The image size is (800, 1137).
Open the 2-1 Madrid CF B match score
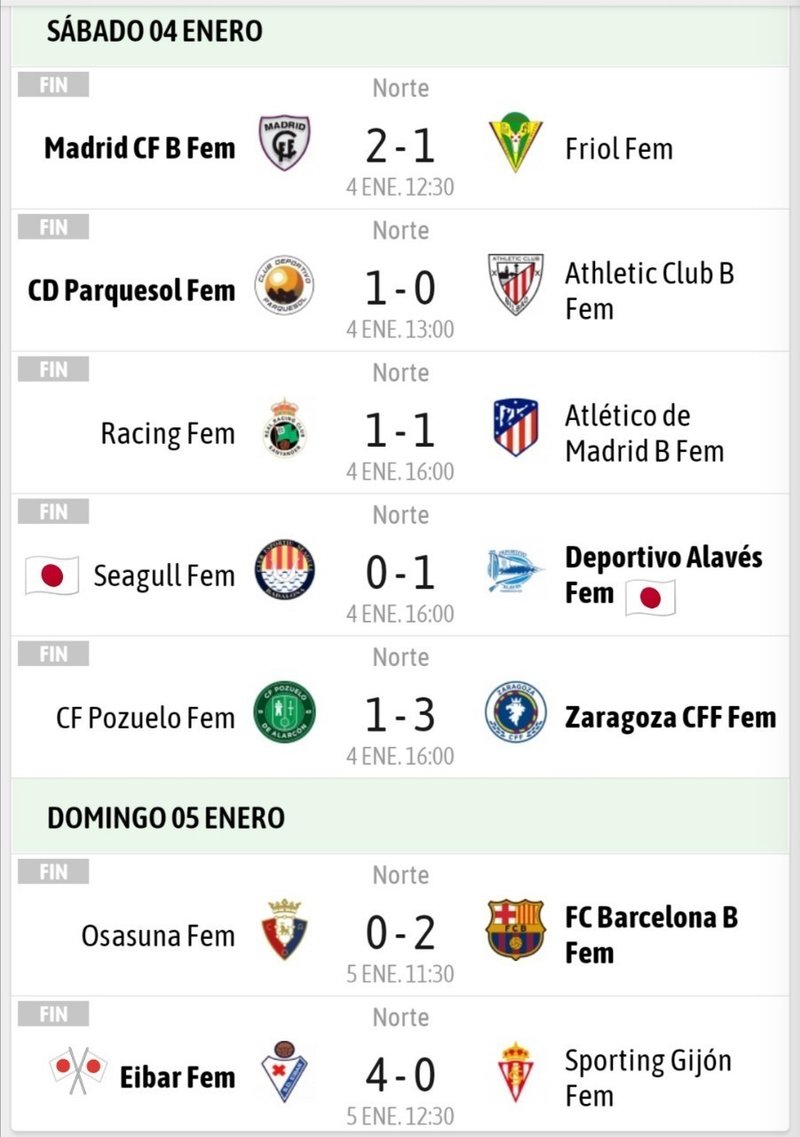[x=400, y=146]
